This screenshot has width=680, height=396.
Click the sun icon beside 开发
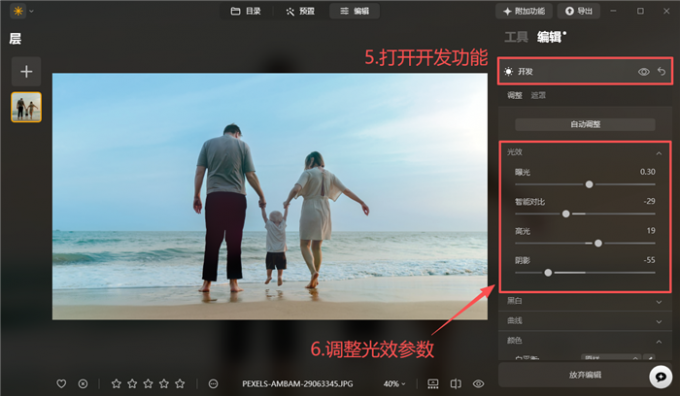pyautogui.click(x=508, y=72)
